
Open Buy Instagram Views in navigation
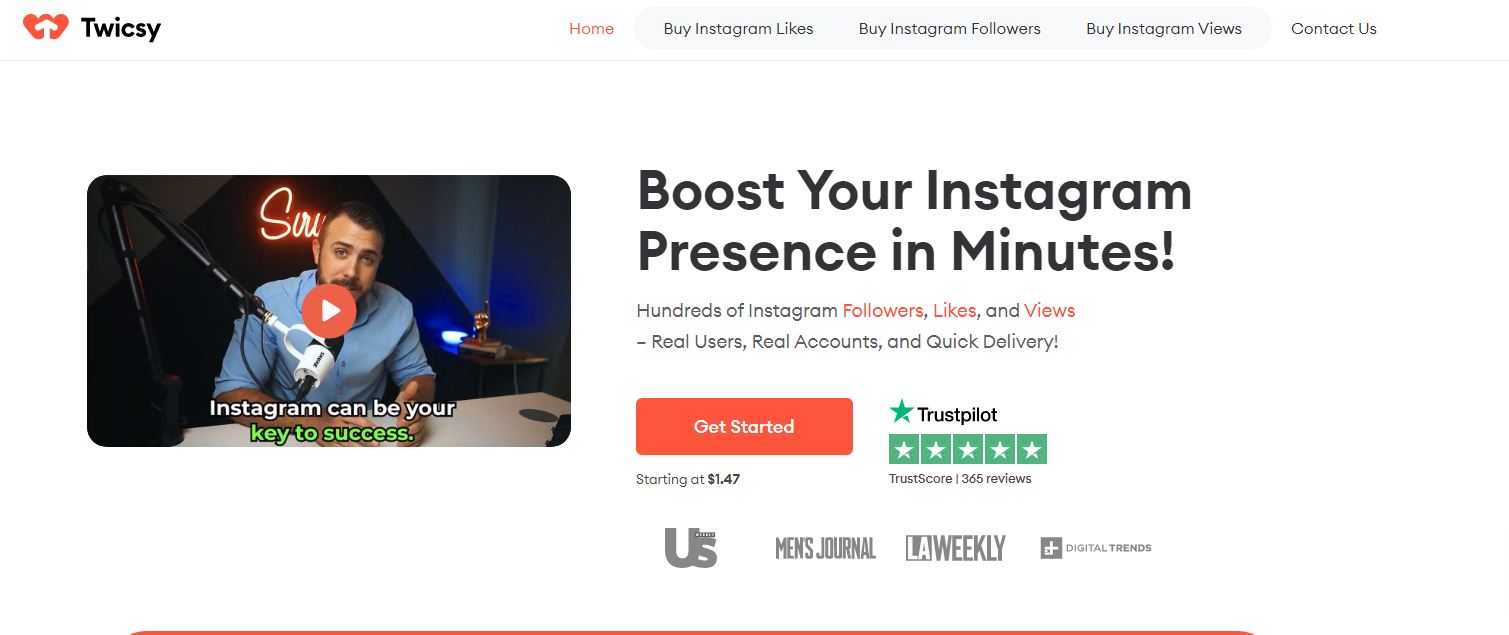(1164, 29)
